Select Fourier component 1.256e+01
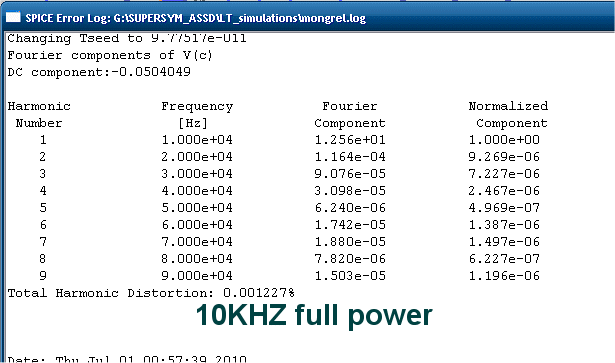The width and height of the screenshot is (615, 363). tap(350, 140)
